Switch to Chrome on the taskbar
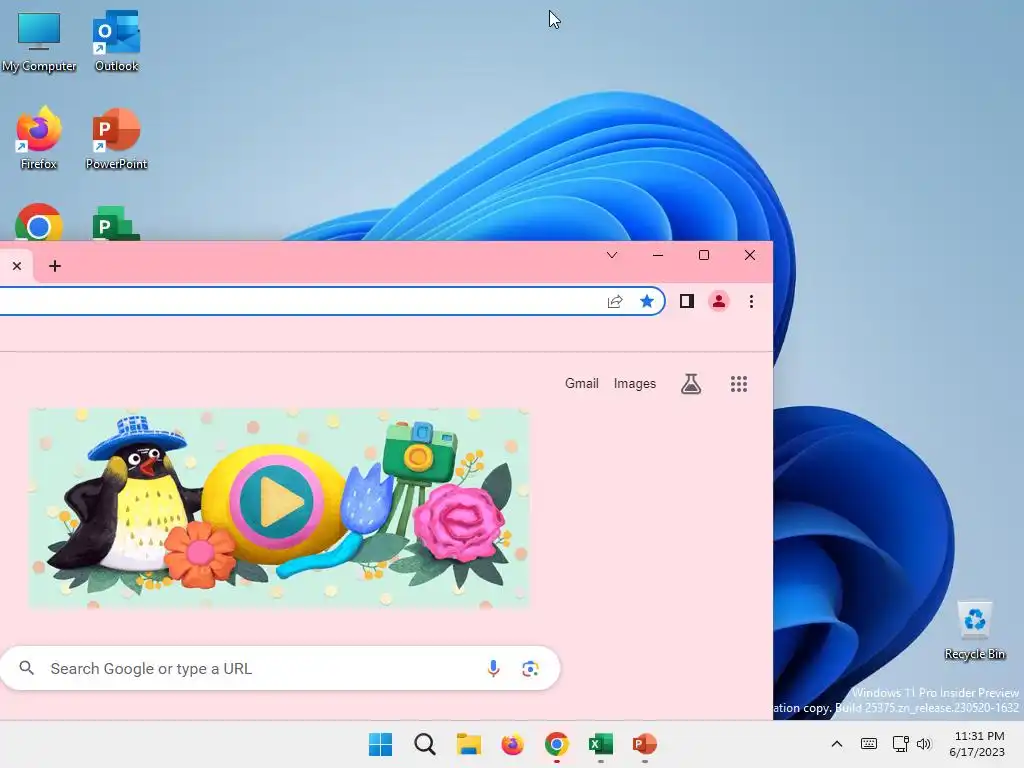 [556, 744]
